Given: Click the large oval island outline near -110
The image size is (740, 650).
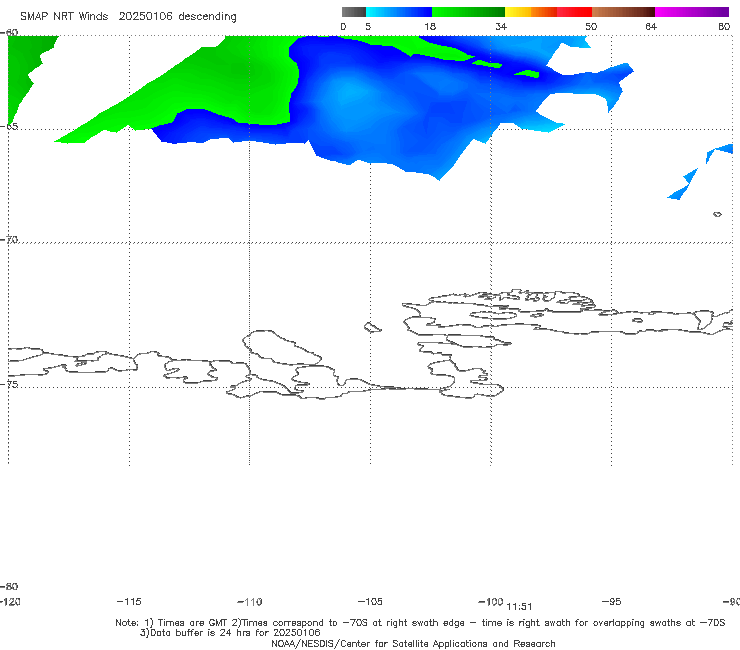Looking at the screenshot, I should [282, 347].
